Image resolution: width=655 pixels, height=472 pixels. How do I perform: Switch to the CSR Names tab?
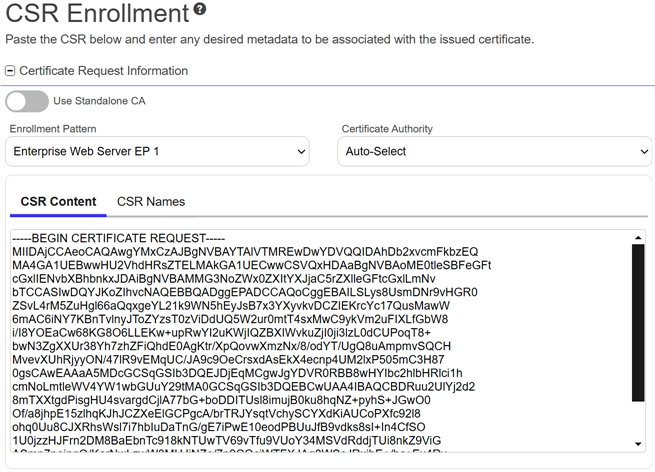[x=151, y=201]
